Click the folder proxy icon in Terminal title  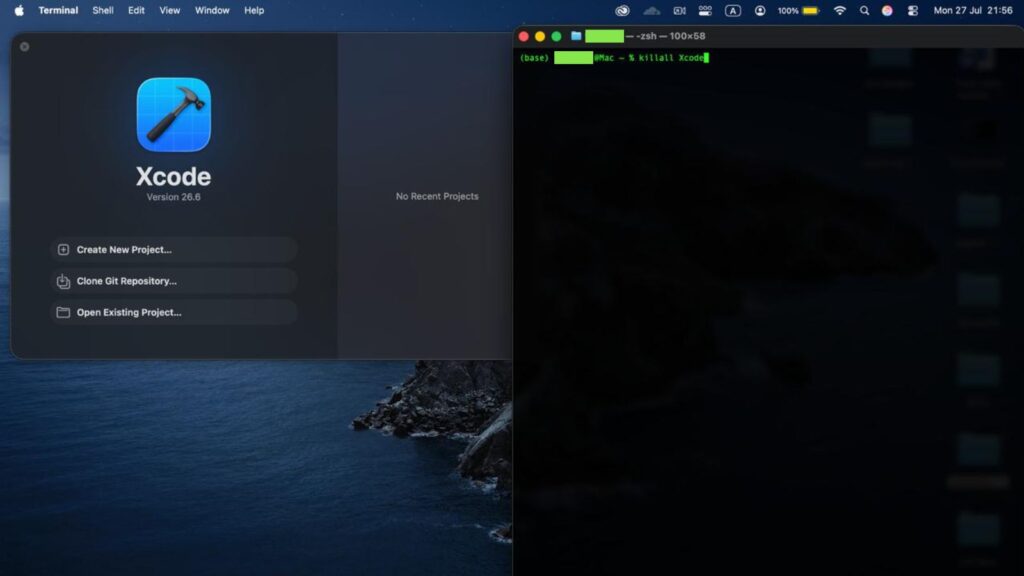[576, 36]
